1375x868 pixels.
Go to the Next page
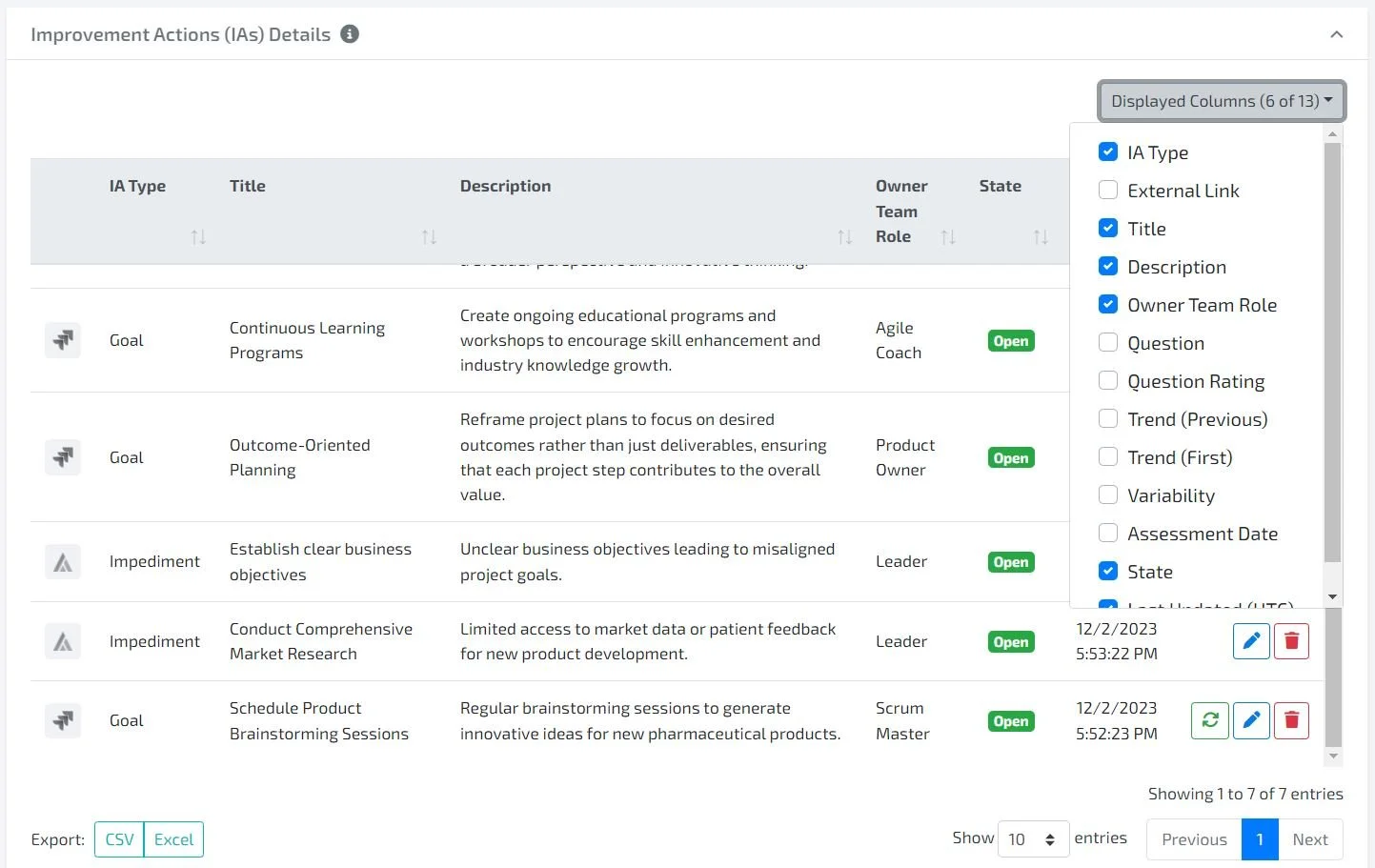click(x=1310, y=839)
